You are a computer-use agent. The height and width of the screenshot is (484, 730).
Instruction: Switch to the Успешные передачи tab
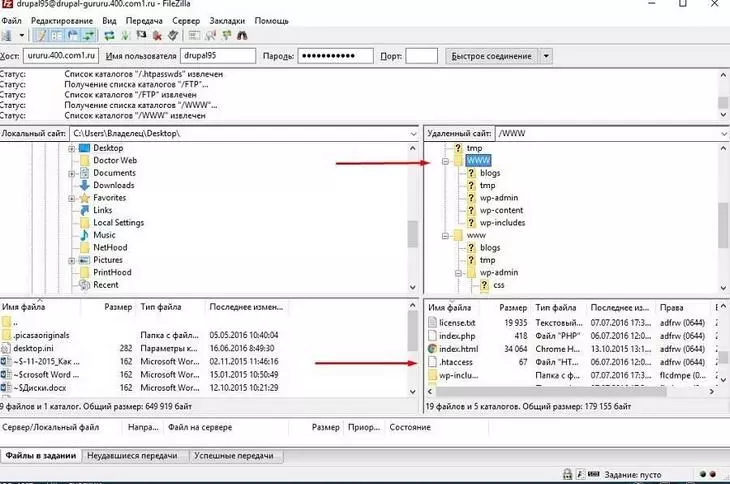(x=232, y=456)
